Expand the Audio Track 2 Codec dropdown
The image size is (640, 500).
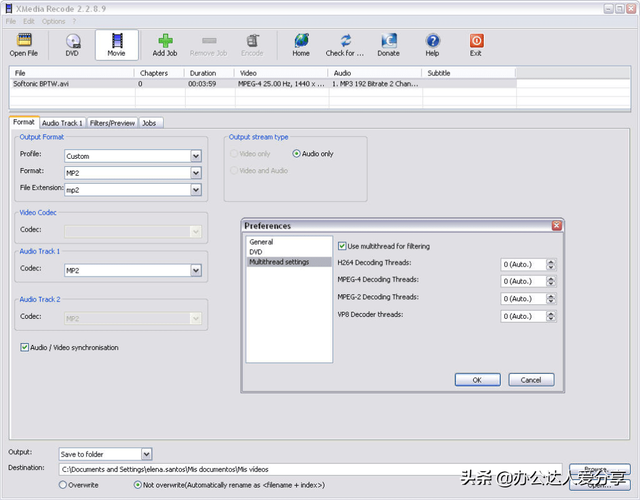point(196,318)
